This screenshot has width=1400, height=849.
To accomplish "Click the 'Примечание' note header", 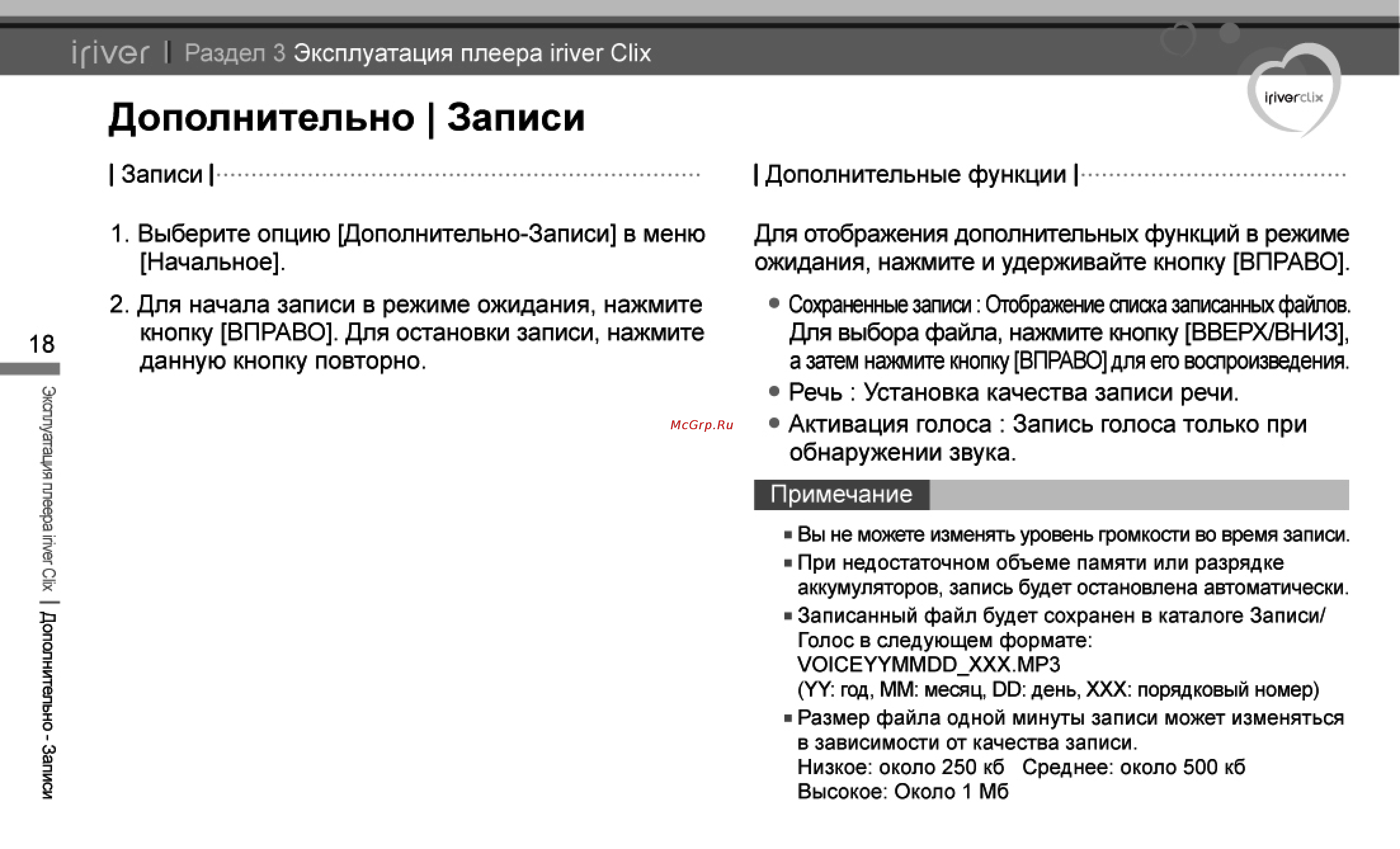I will [x=842, y=494].
